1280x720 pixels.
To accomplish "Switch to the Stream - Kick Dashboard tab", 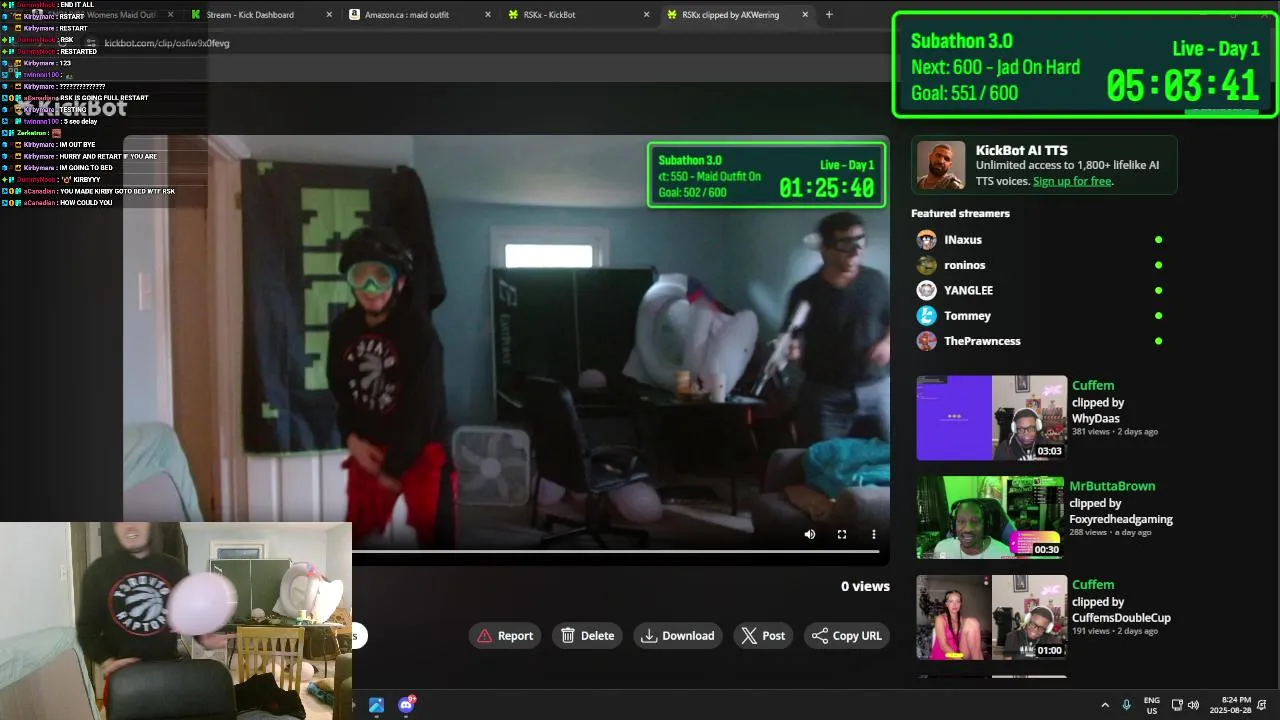I will click(250, 15).
